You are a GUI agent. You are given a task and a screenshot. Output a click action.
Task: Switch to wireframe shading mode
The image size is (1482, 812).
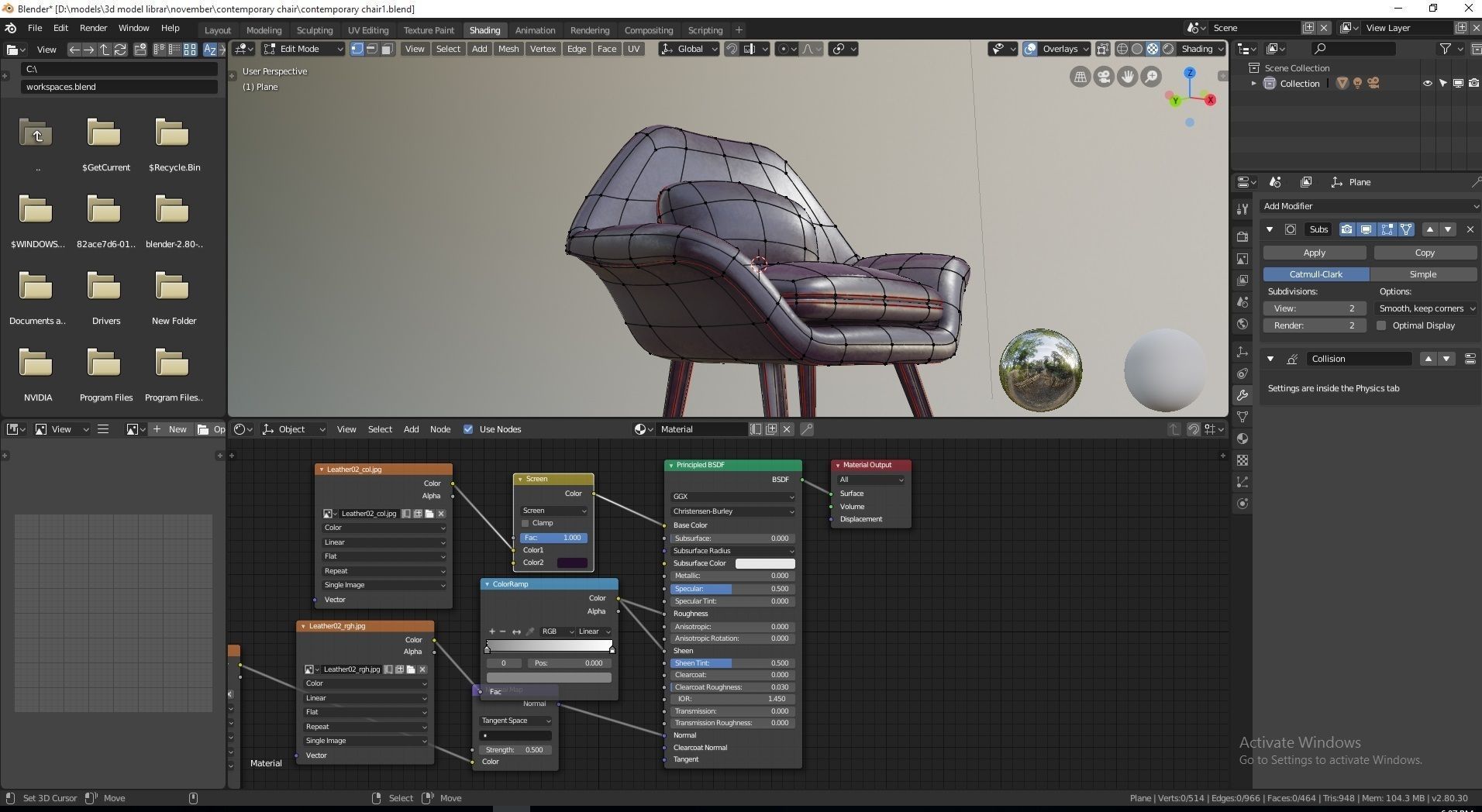coord(1122,49)
